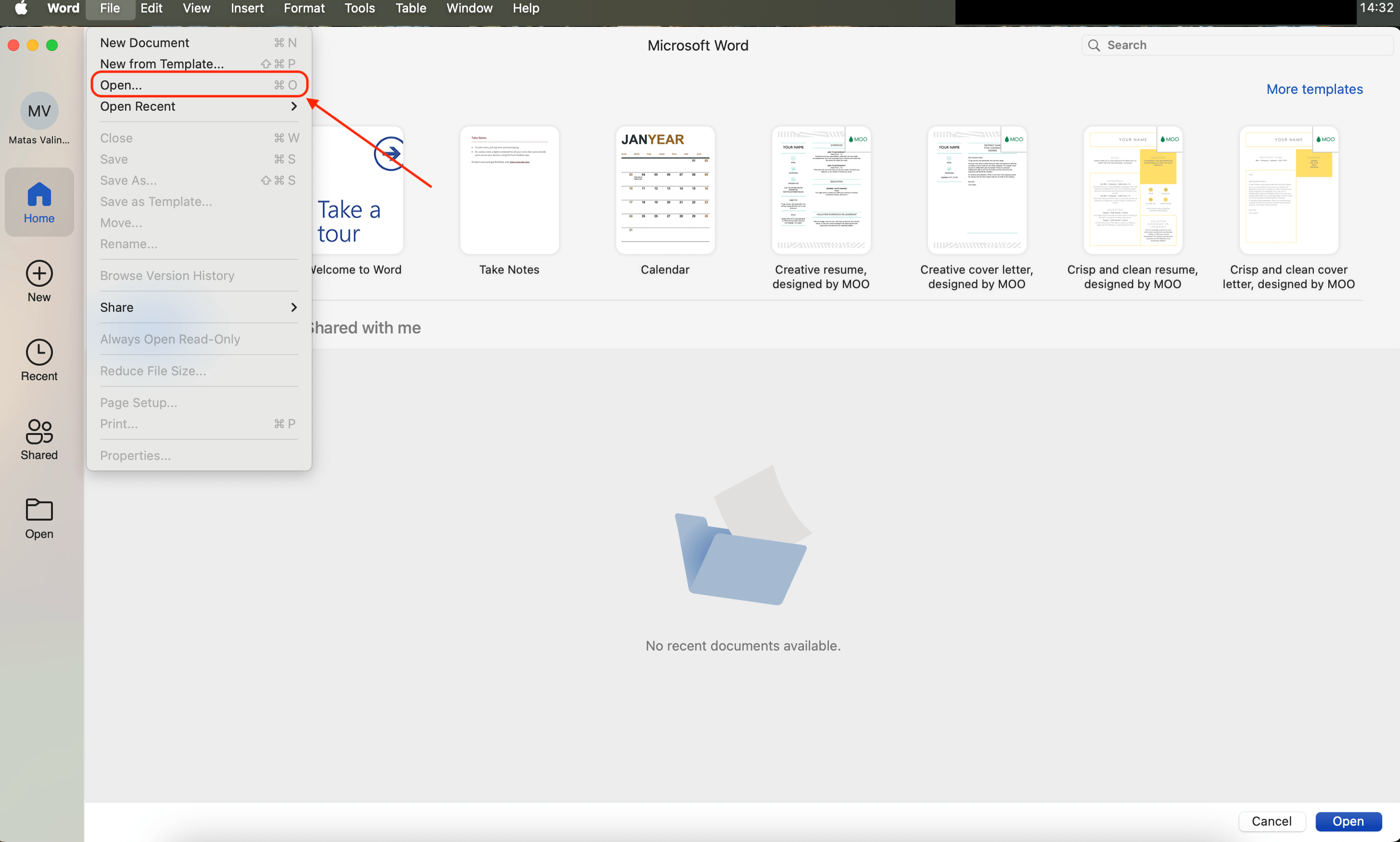
Task: Open the View menu
Action: pyautogui.click(x=196, y=9)
